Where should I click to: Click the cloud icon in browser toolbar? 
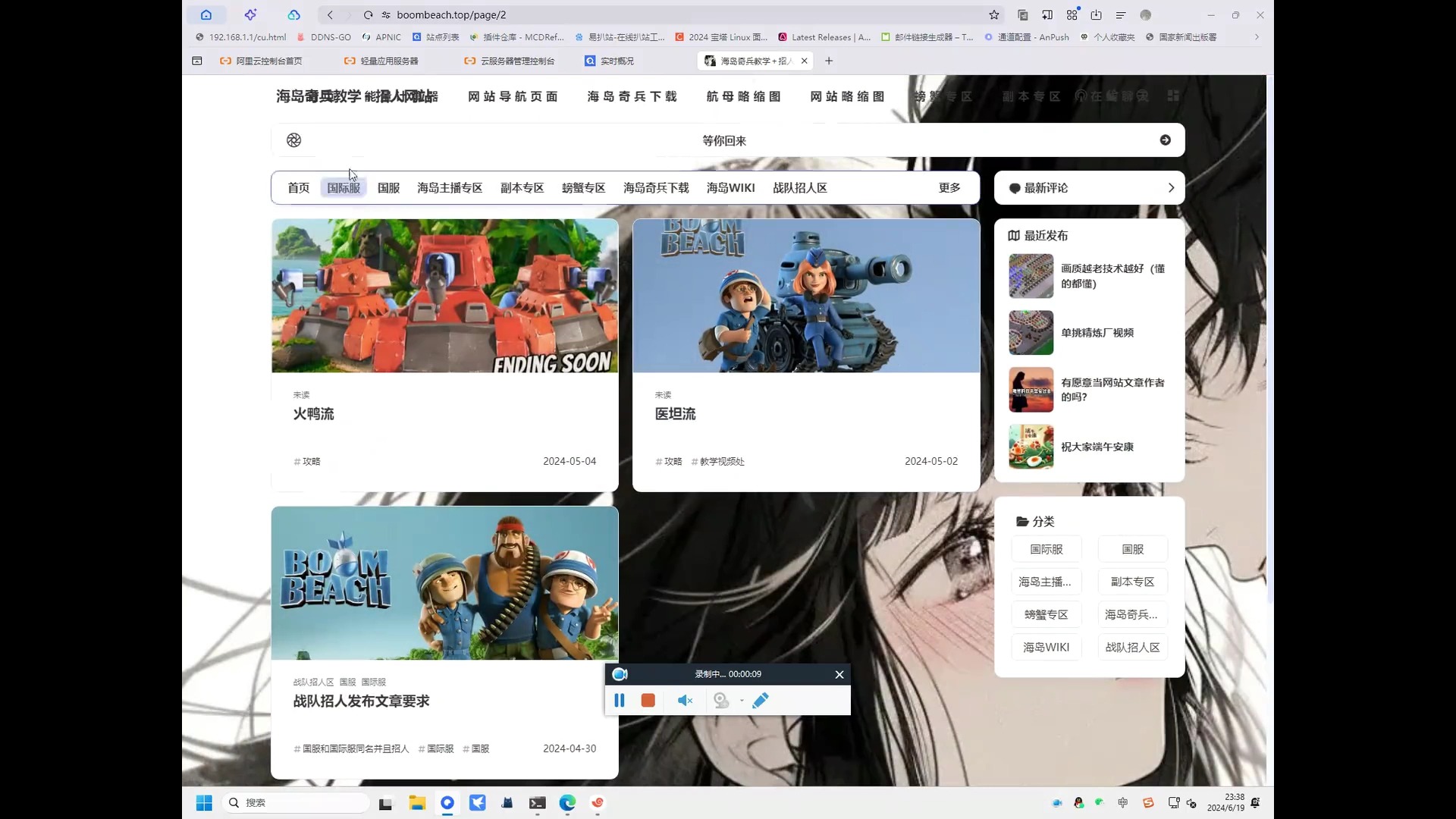[x=294, y=14]
